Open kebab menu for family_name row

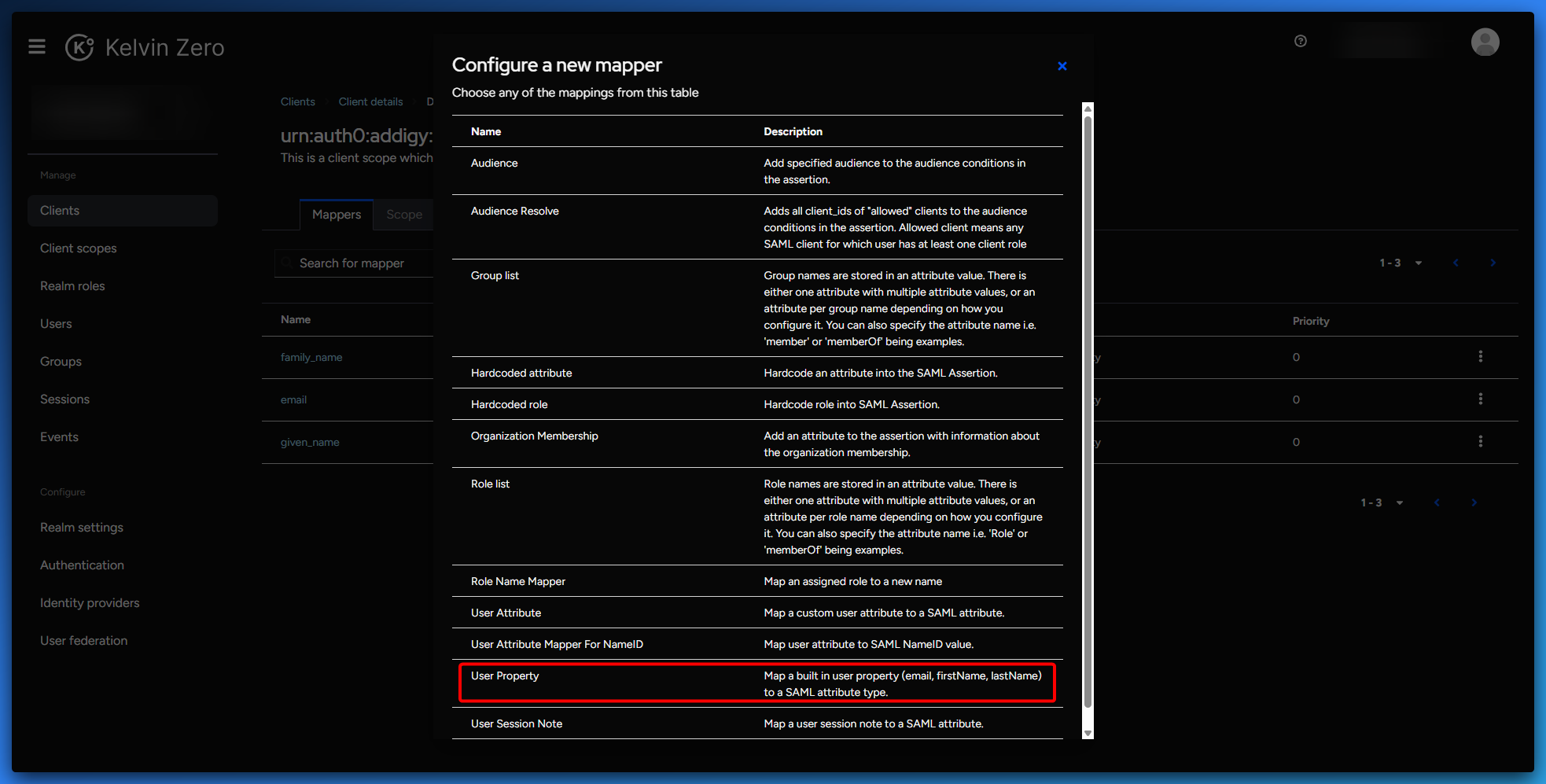[x=1481, y=357]
